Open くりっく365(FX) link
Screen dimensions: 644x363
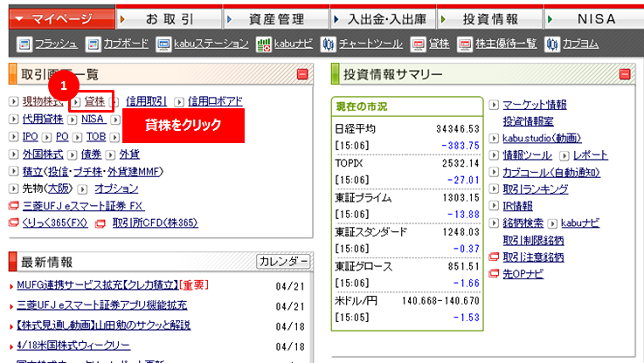pos(55,223)
